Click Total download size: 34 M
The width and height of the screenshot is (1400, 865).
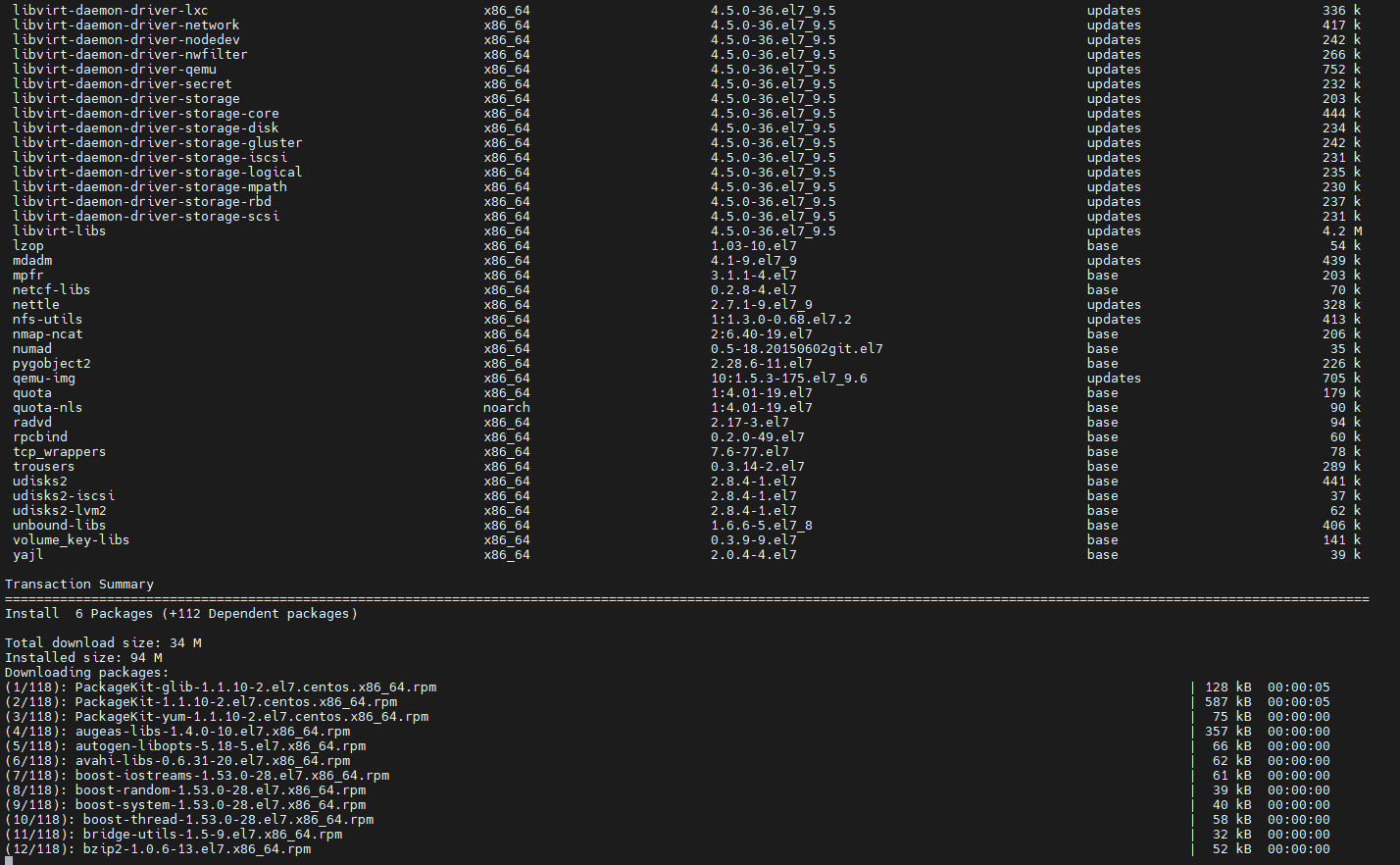point(102,643)
